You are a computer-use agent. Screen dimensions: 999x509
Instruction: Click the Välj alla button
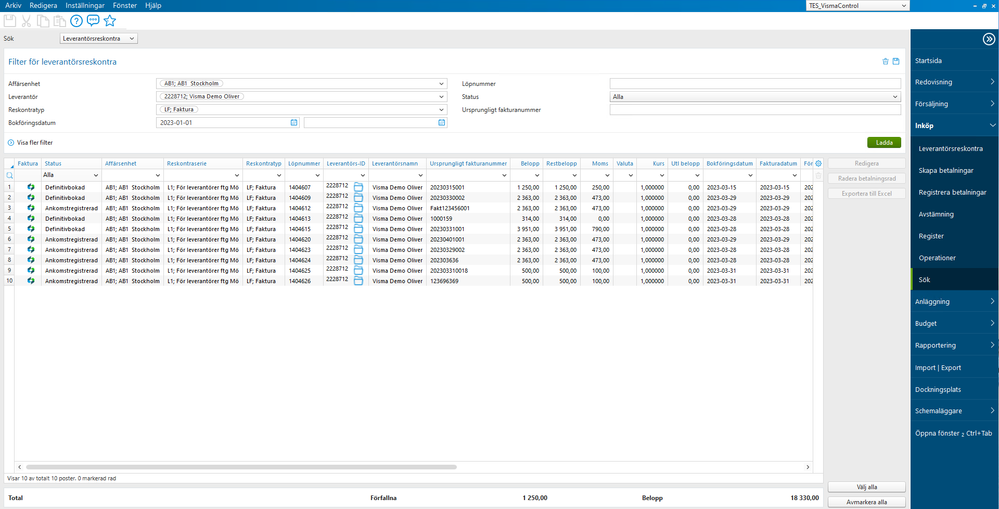click(866, 486)
